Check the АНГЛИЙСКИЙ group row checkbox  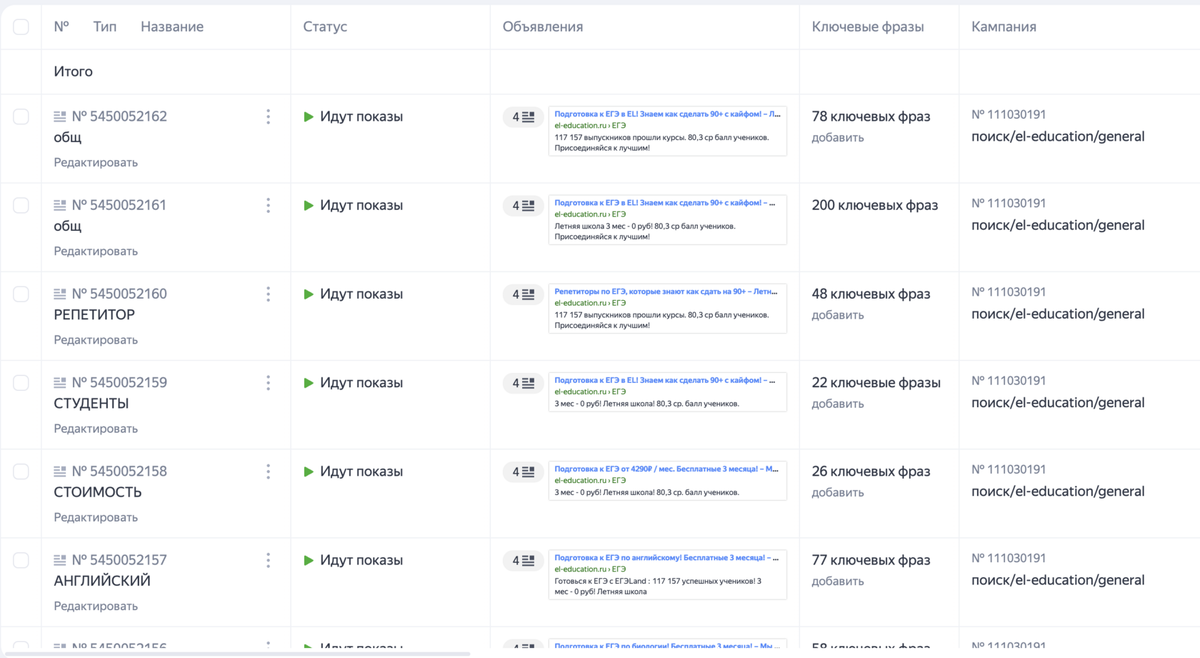pos(21,560)
